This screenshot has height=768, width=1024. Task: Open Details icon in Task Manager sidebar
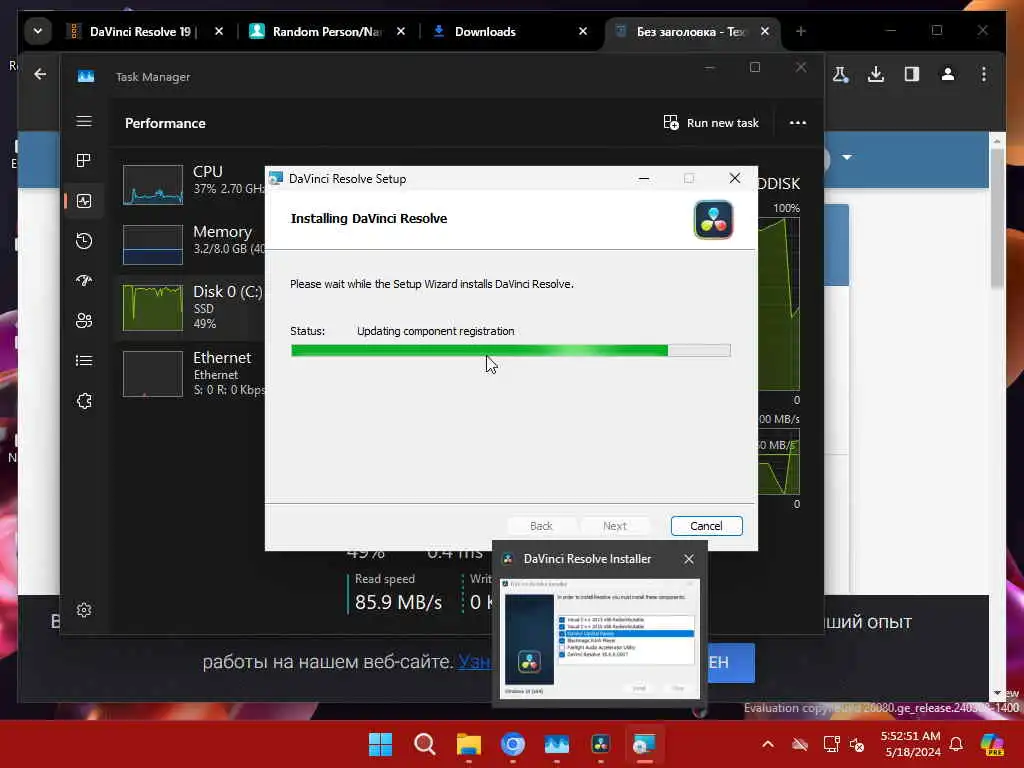click(84, 360)
